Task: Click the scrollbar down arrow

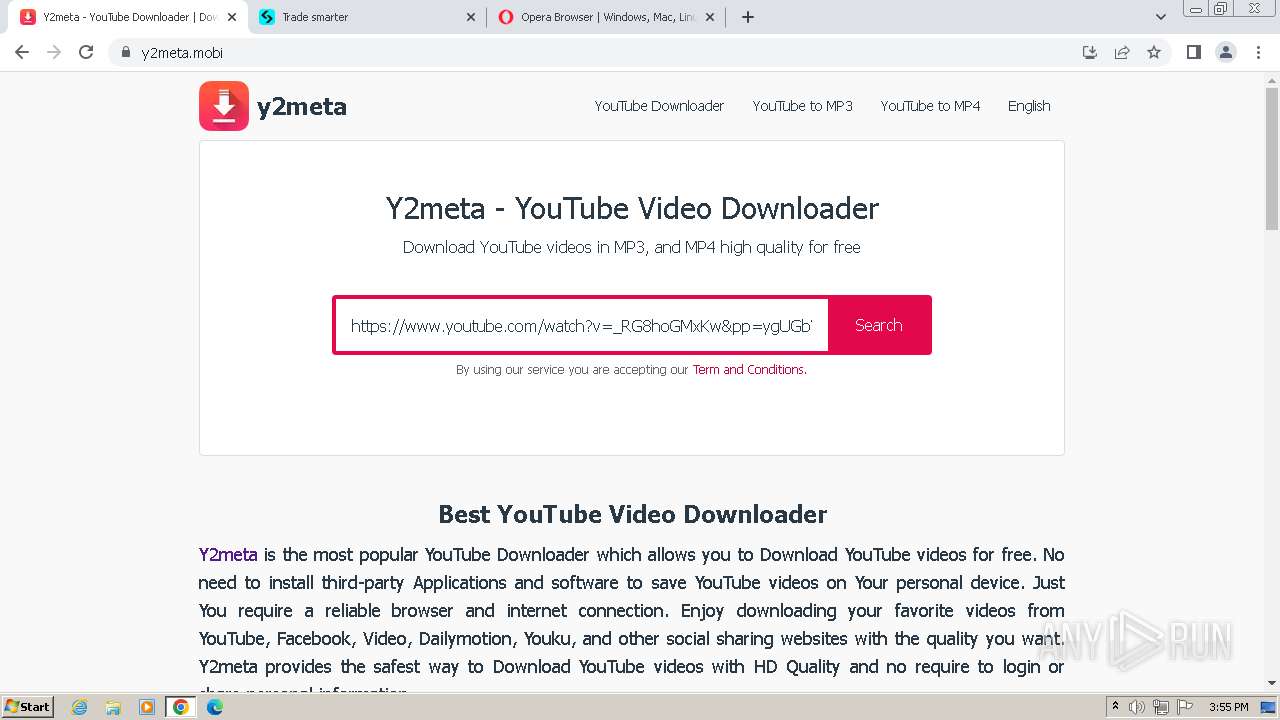Action: (1272, 684)
